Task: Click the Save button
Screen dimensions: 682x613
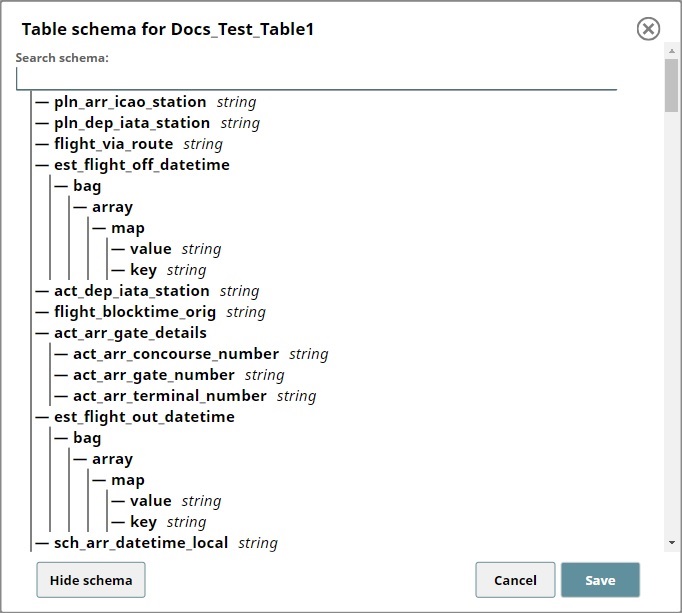Action: [x=600, y=580]
